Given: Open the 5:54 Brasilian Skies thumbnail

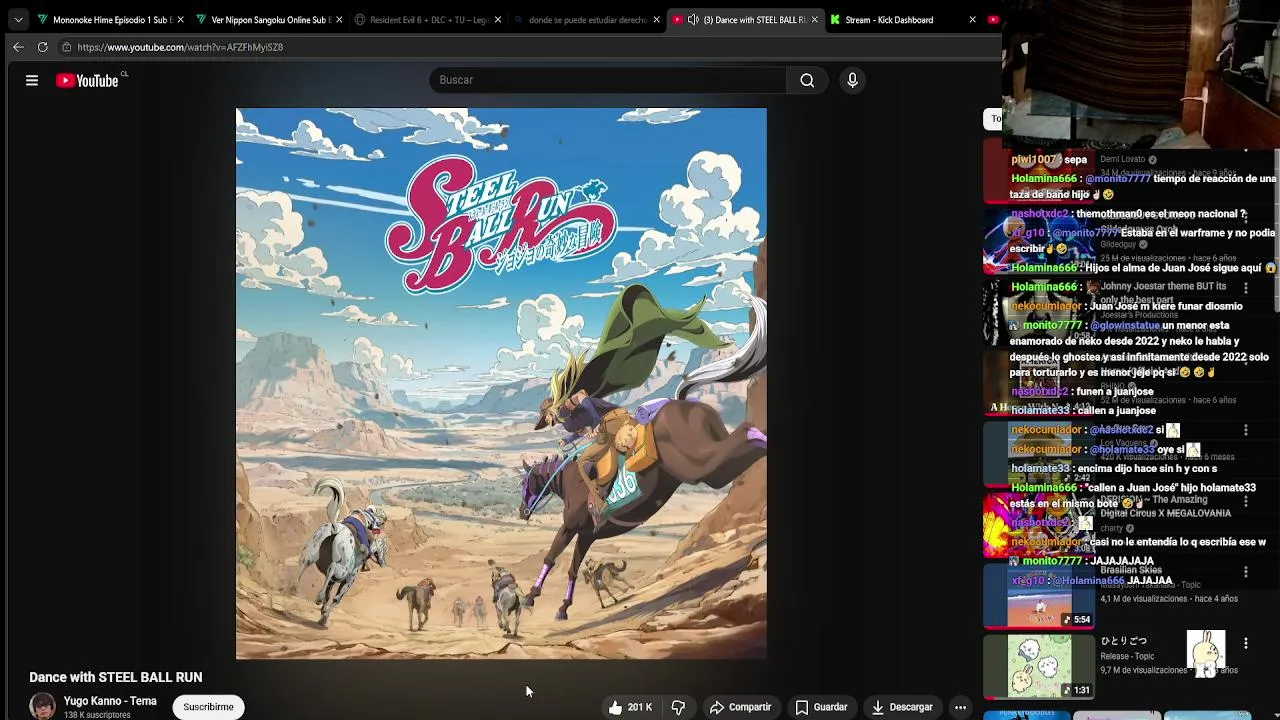Looking at the screenshot, I should click(1038, 597).
